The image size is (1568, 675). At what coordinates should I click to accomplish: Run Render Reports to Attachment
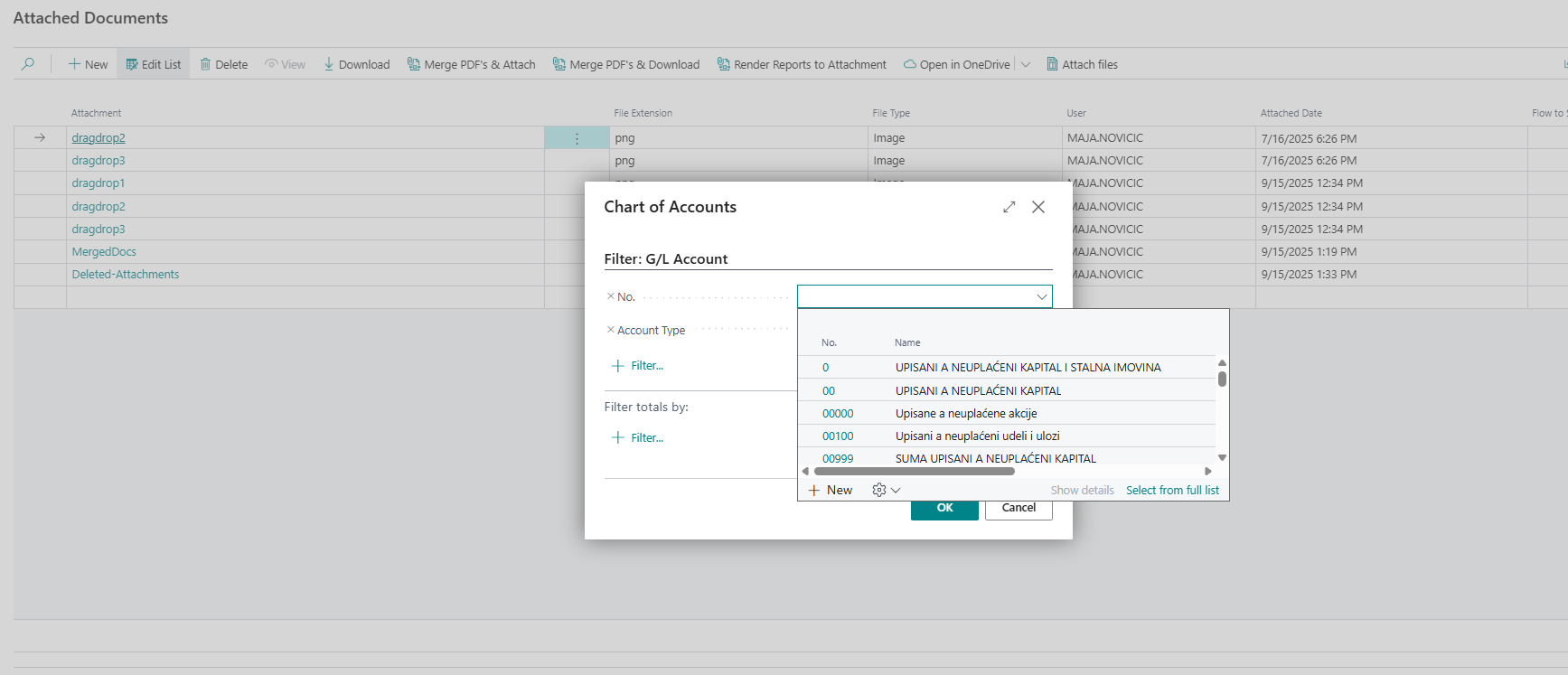pyautogui.click(x=802, y=64)
